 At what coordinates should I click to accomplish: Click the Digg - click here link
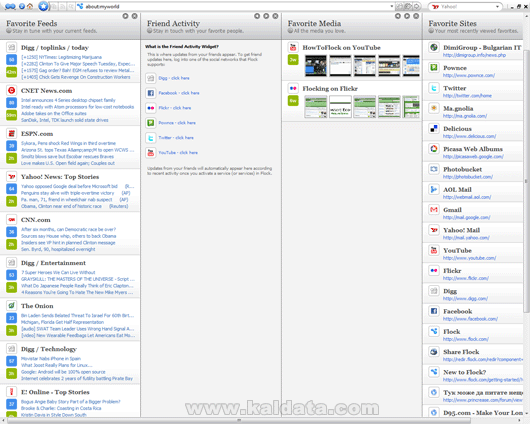pos(174,78)
